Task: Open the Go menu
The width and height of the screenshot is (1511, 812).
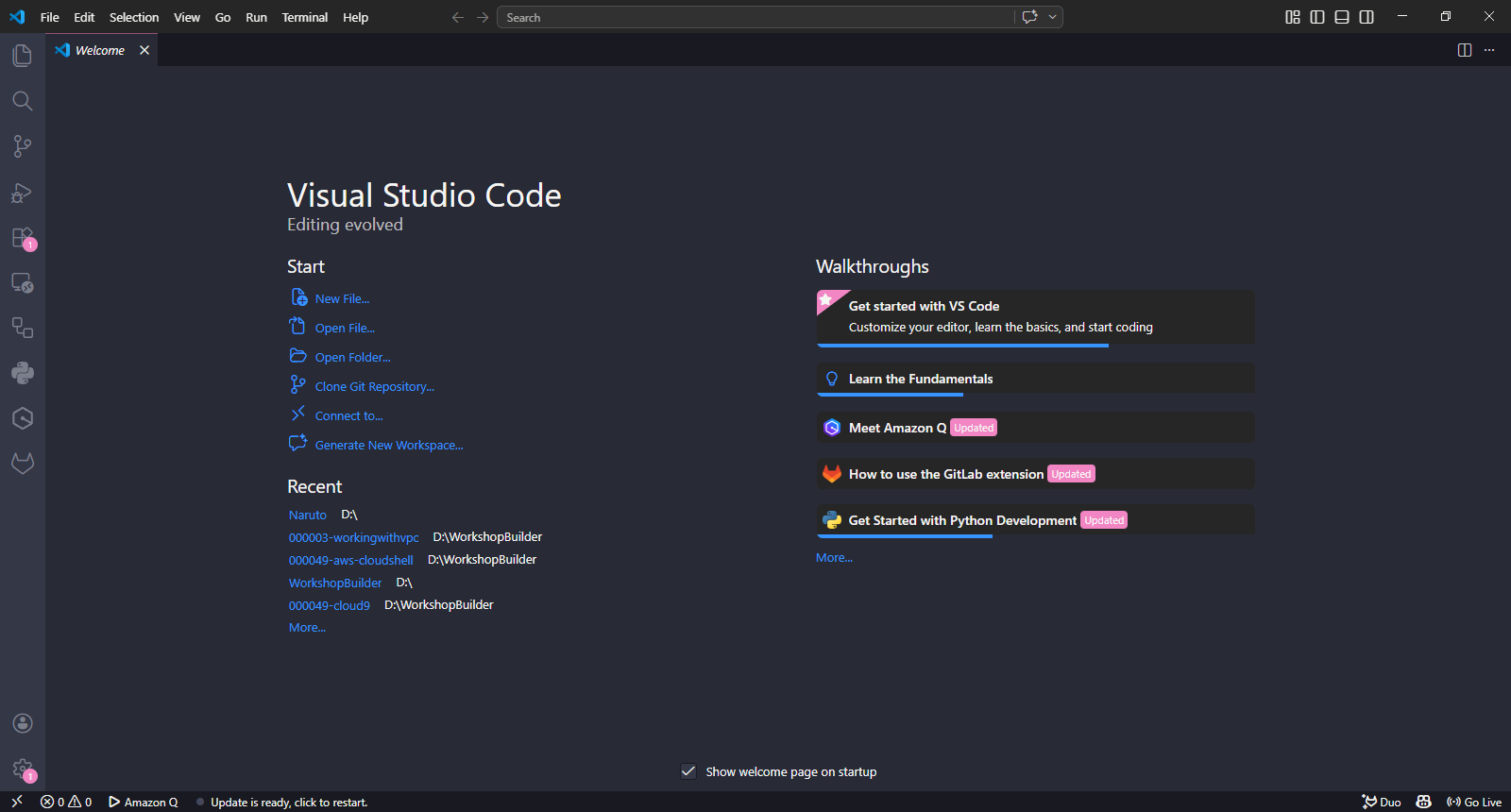Action: [223, 17]
